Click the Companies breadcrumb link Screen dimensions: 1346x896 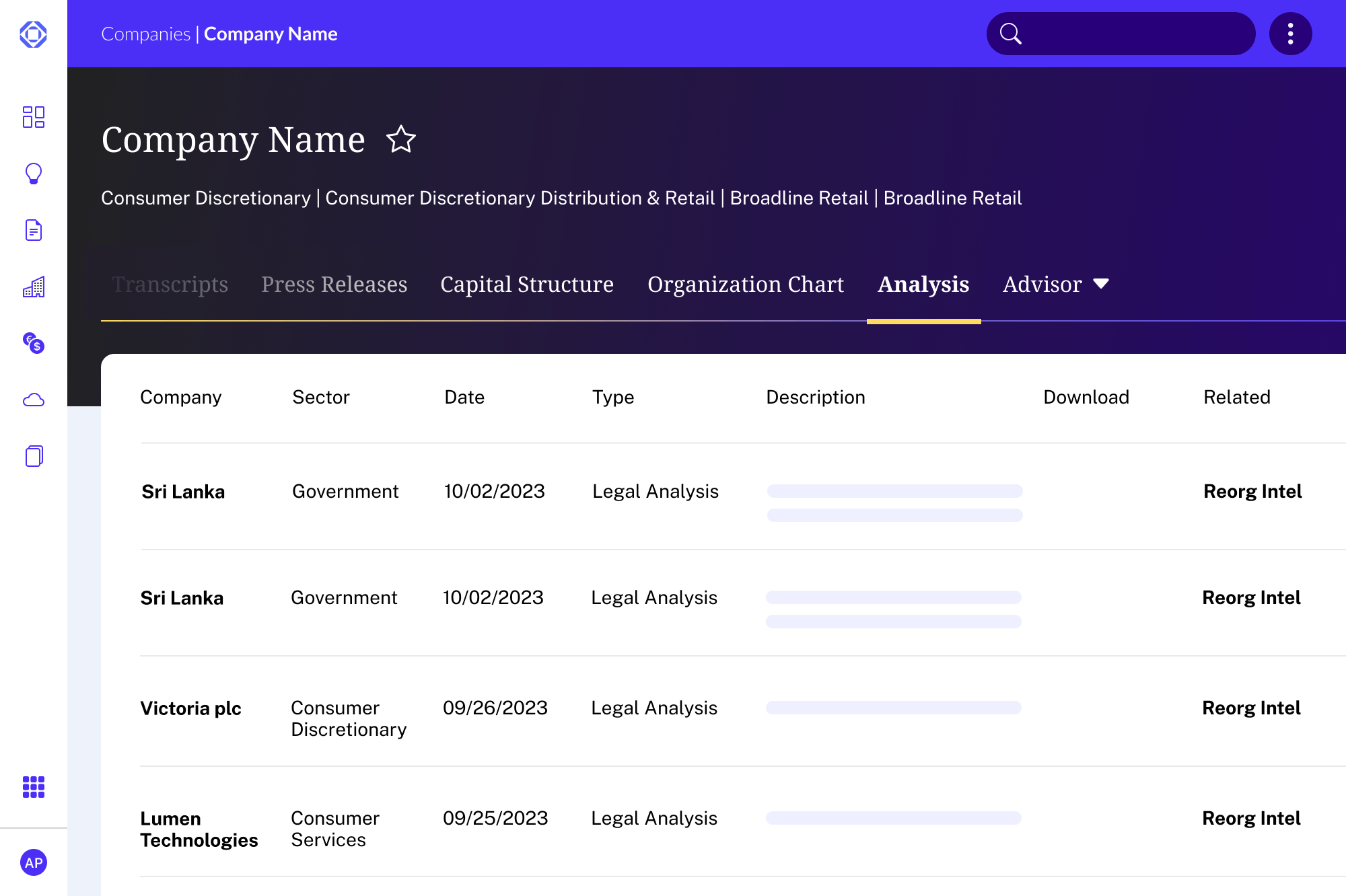point(146,34)
